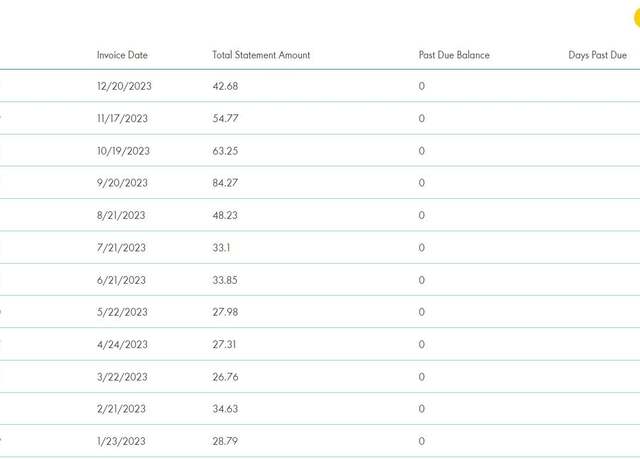
Task: Sort by Invoice Date column header
Action: pyautogui.click(x=122, y=55)
